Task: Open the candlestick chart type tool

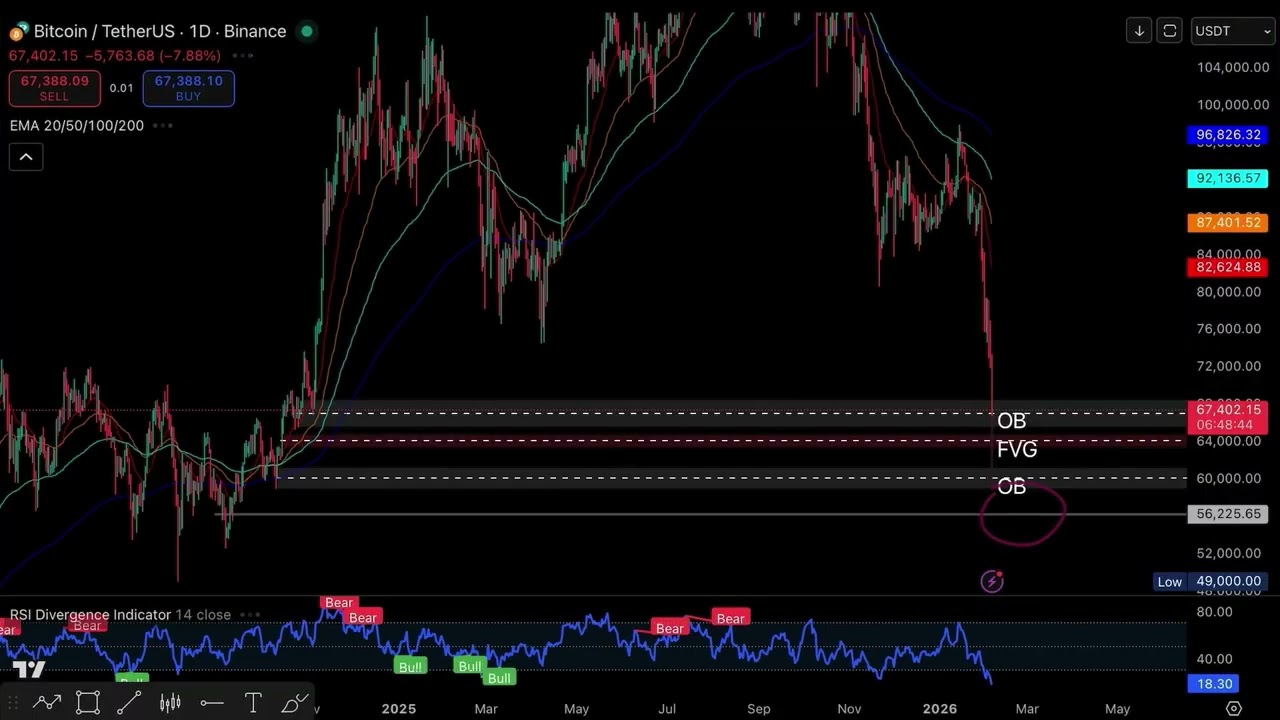Action: [x=170, y=703]
